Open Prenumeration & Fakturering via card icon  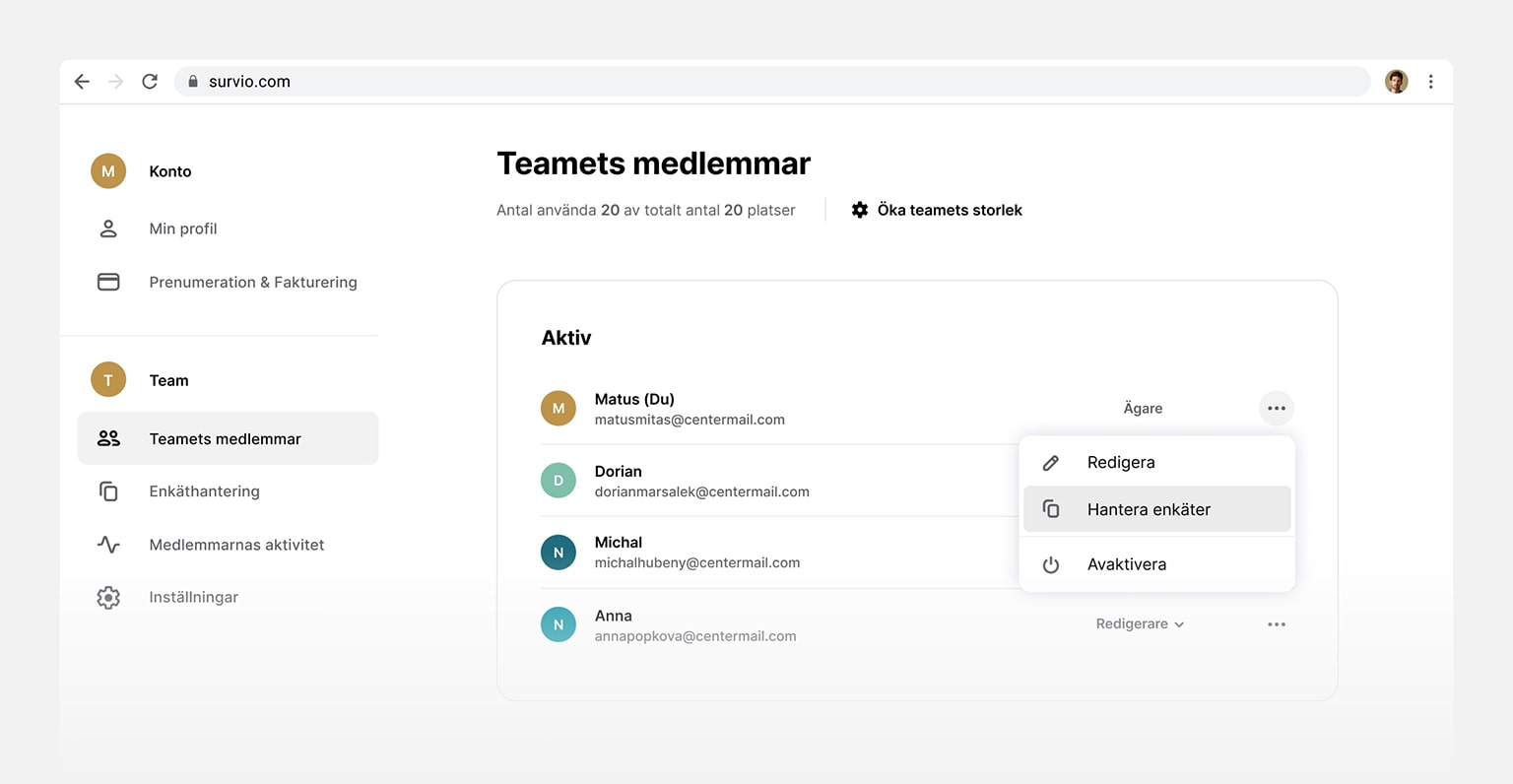(x=108, y=282)
